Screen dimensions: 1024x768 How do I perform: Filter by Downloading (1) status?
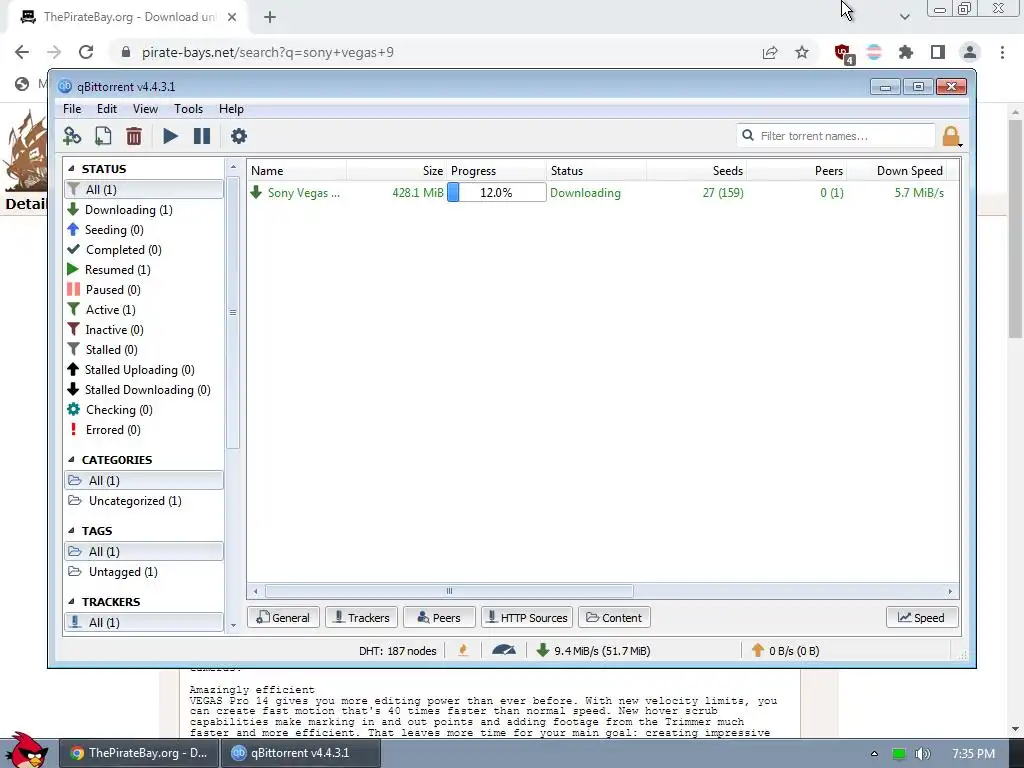[128, 210]
